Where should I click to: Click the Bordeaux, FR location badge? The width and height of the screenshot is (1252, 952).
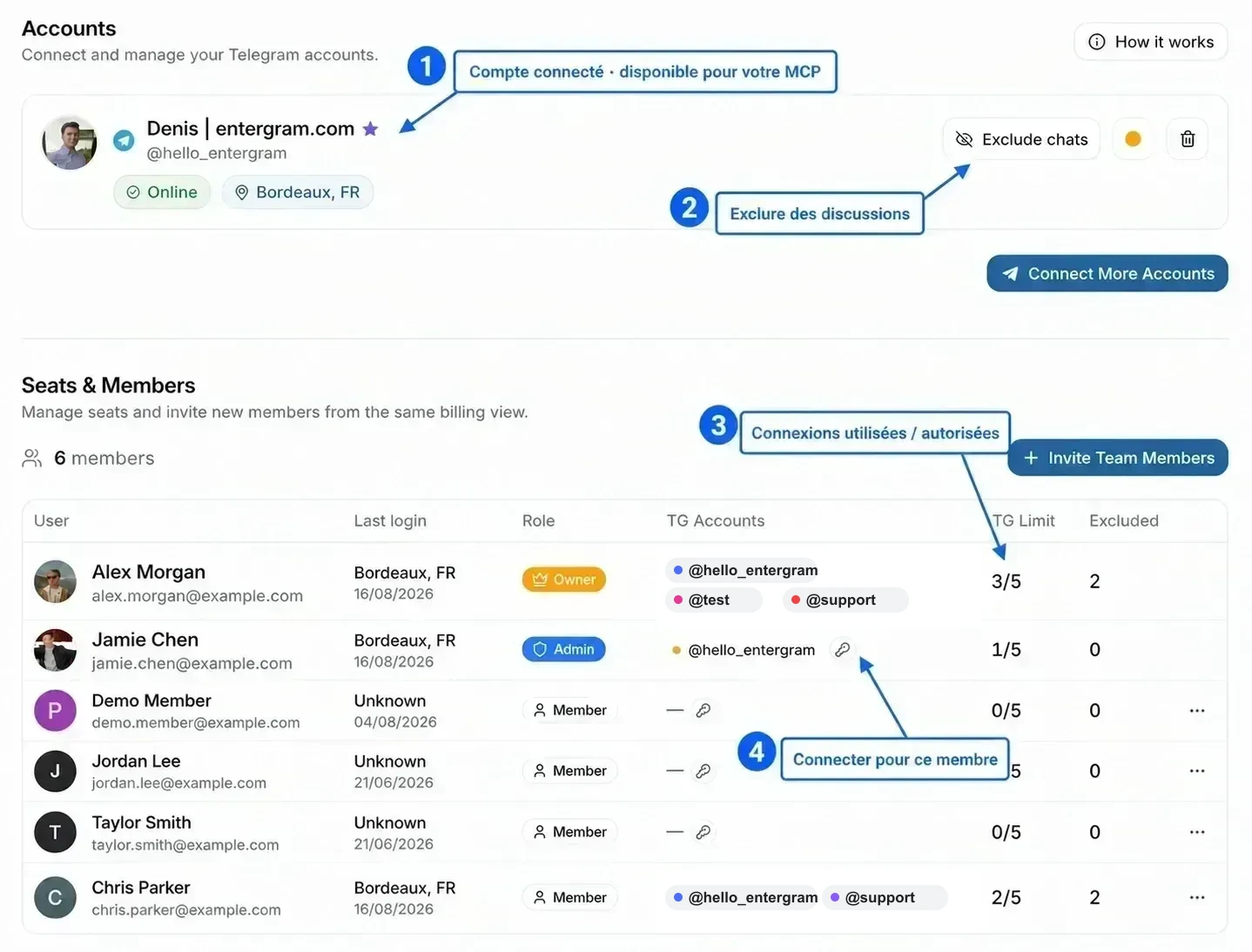(298, 192)
